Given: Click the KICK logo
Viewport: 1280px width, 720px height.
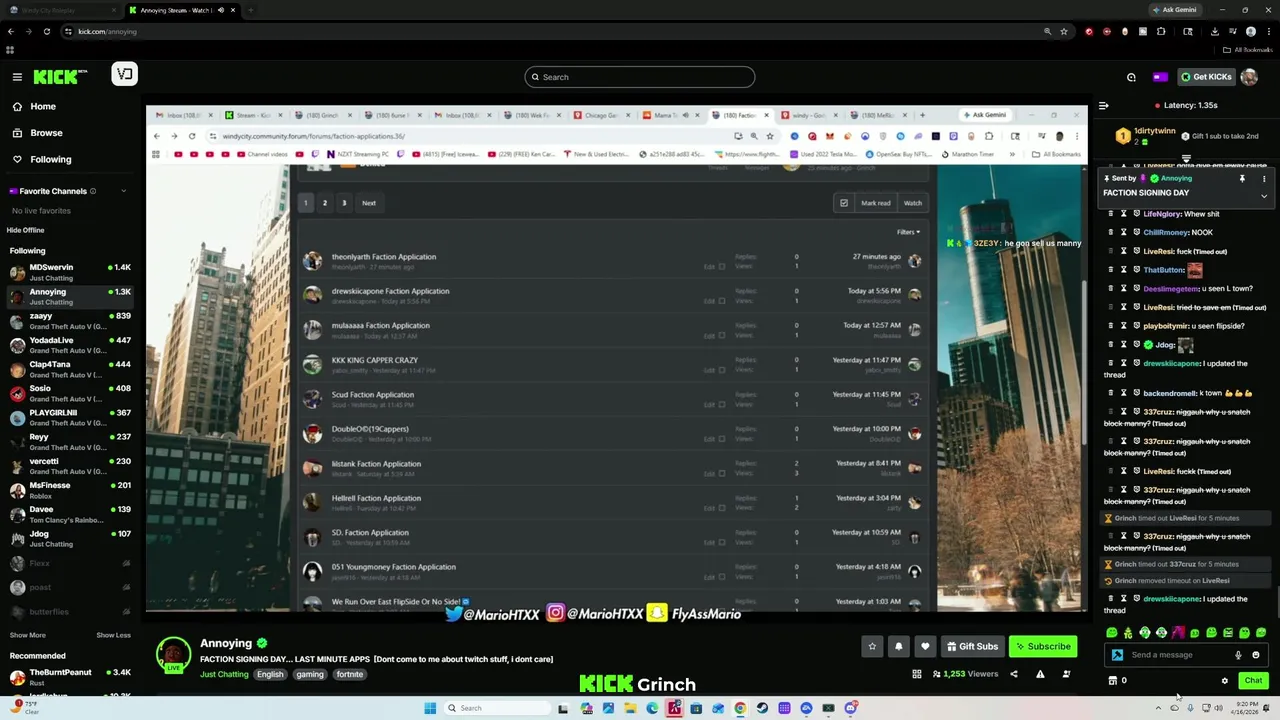Looking at the screenshot, I should [59, 77].
